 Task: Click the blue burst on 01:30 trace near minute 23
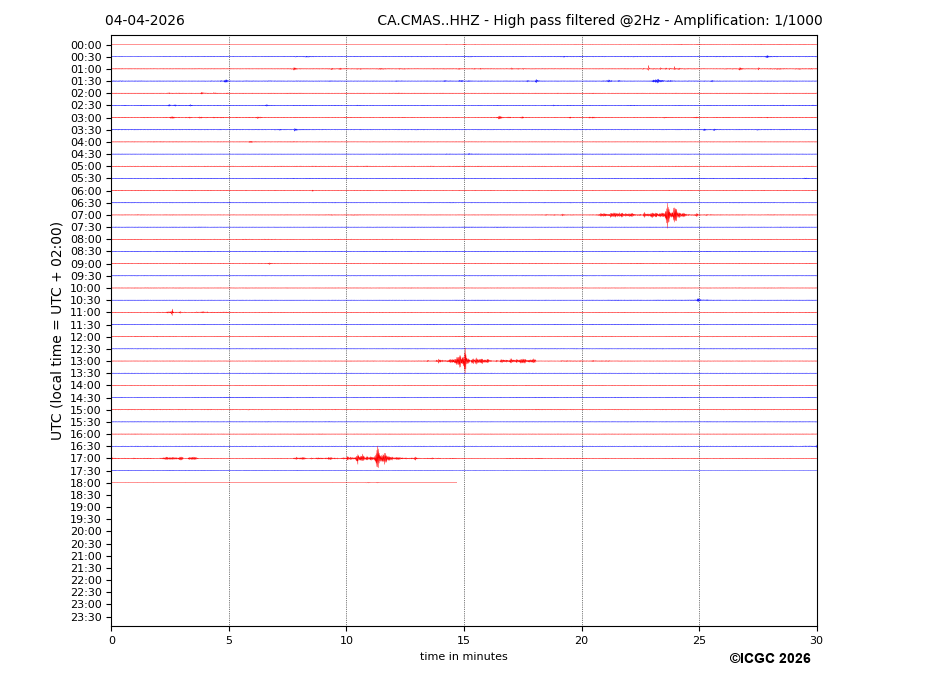[x=657, y=81]
